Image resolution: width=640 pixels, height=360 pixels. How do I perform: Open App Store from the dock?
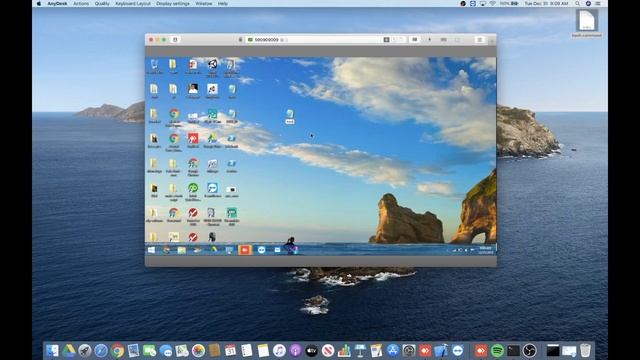pyautogui.click(x=393, y=351)
